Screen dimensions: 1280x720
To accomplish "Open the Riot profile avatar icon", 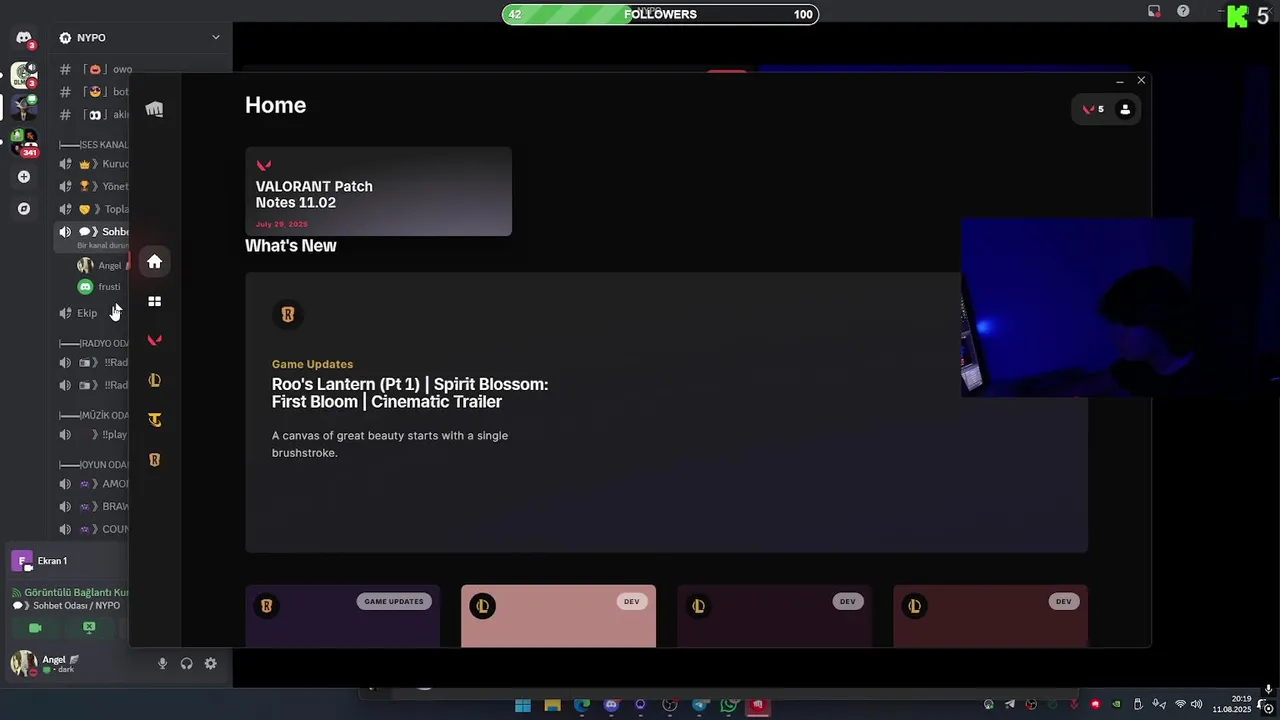I will pyautogui.click(x=1125, y=109).
